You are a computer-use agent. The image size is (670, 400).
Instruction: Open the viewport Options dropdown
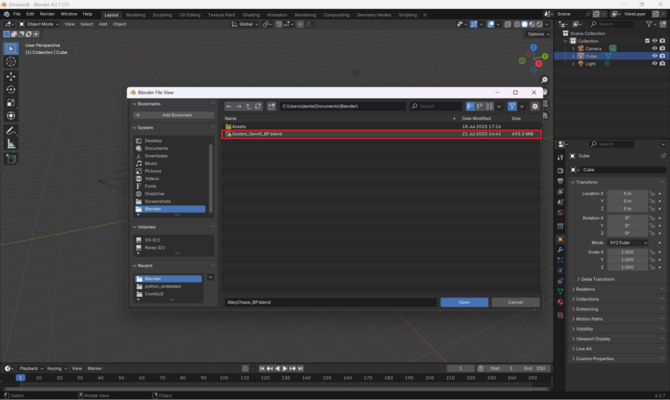click(x=538, y=34)
